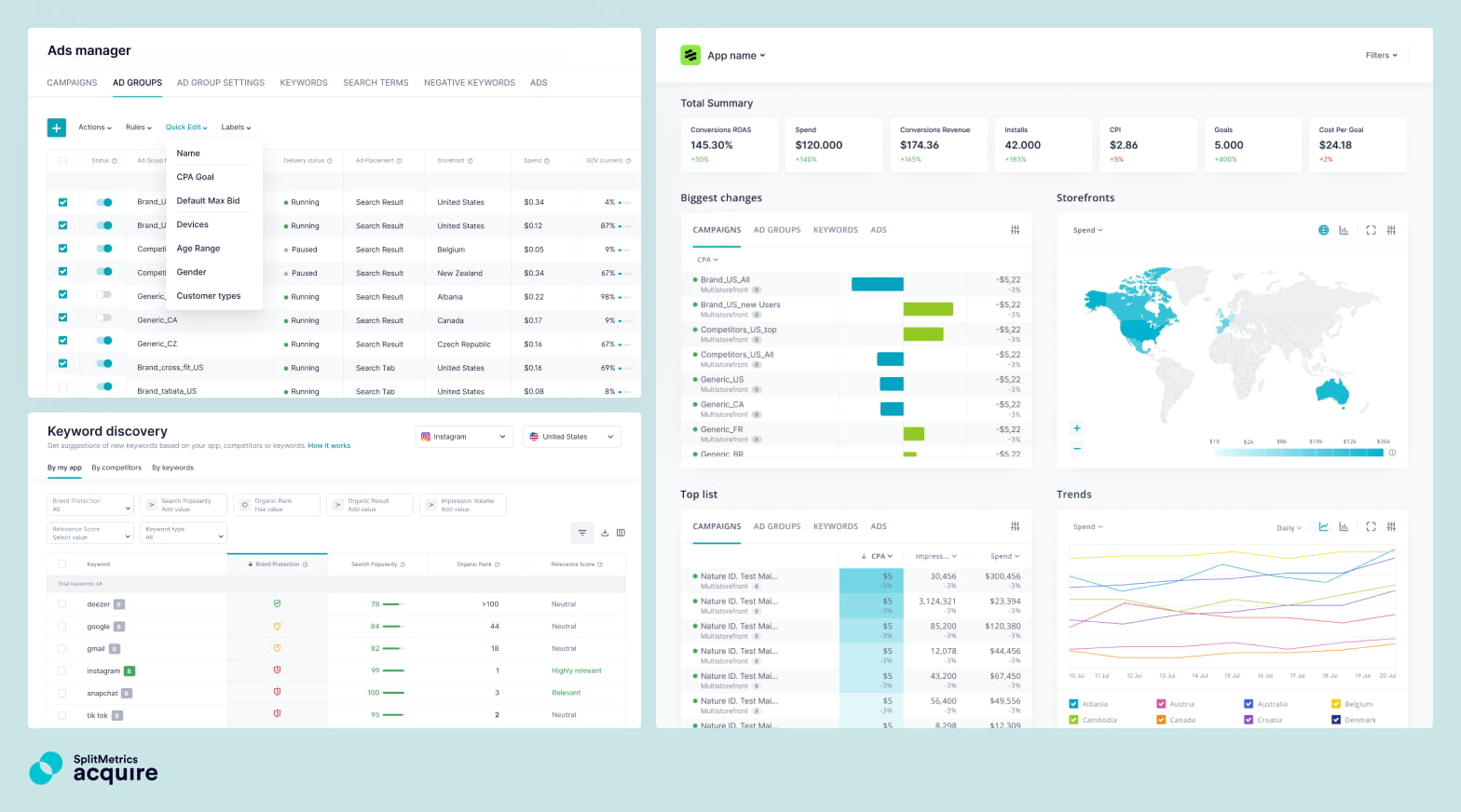Switch to the Negative Keywords tab
Viewport: 1461px width, 812px height.
469,83
